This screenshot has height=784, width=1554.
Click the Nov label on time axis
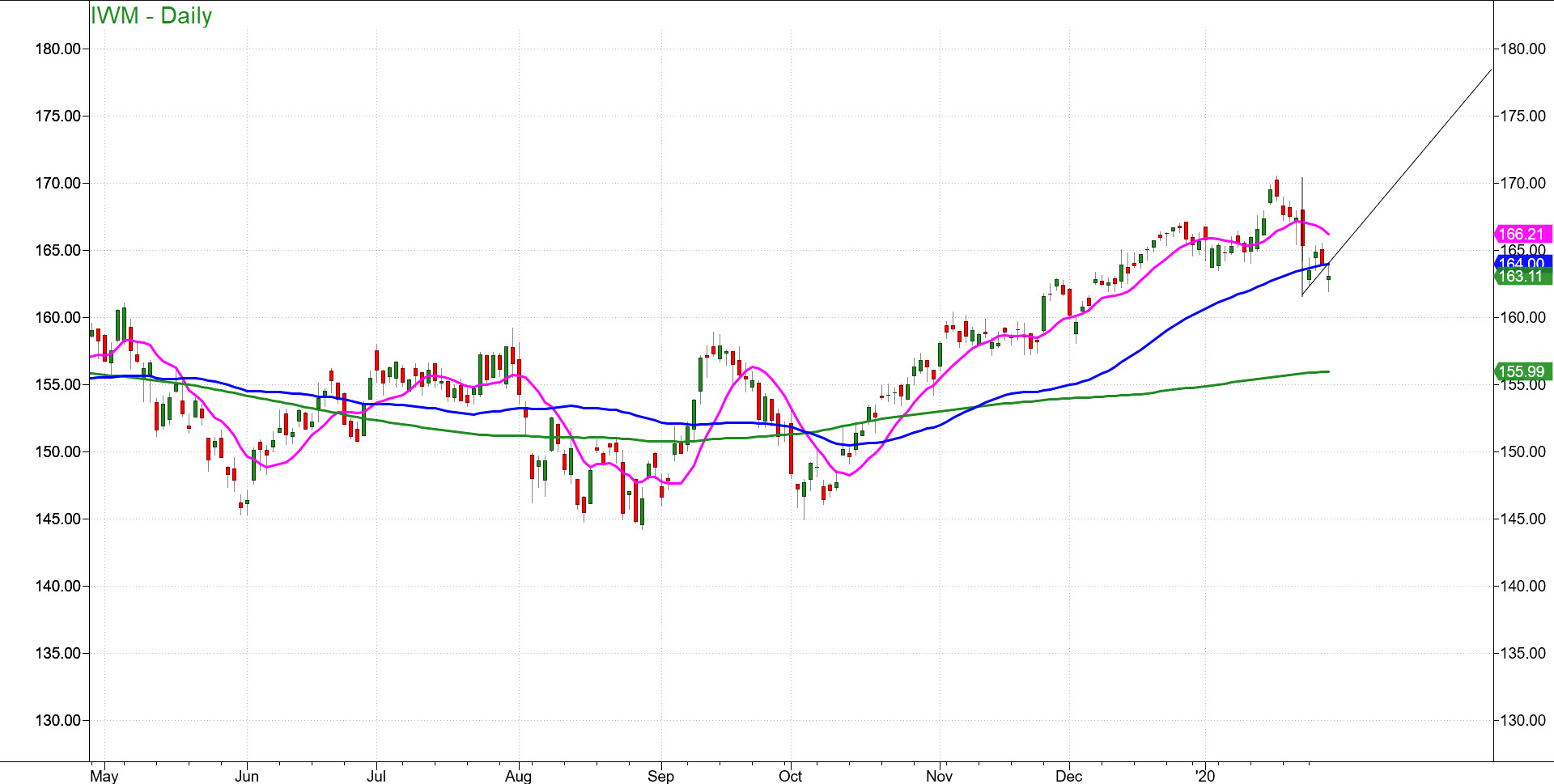click(x=939, y=776)
